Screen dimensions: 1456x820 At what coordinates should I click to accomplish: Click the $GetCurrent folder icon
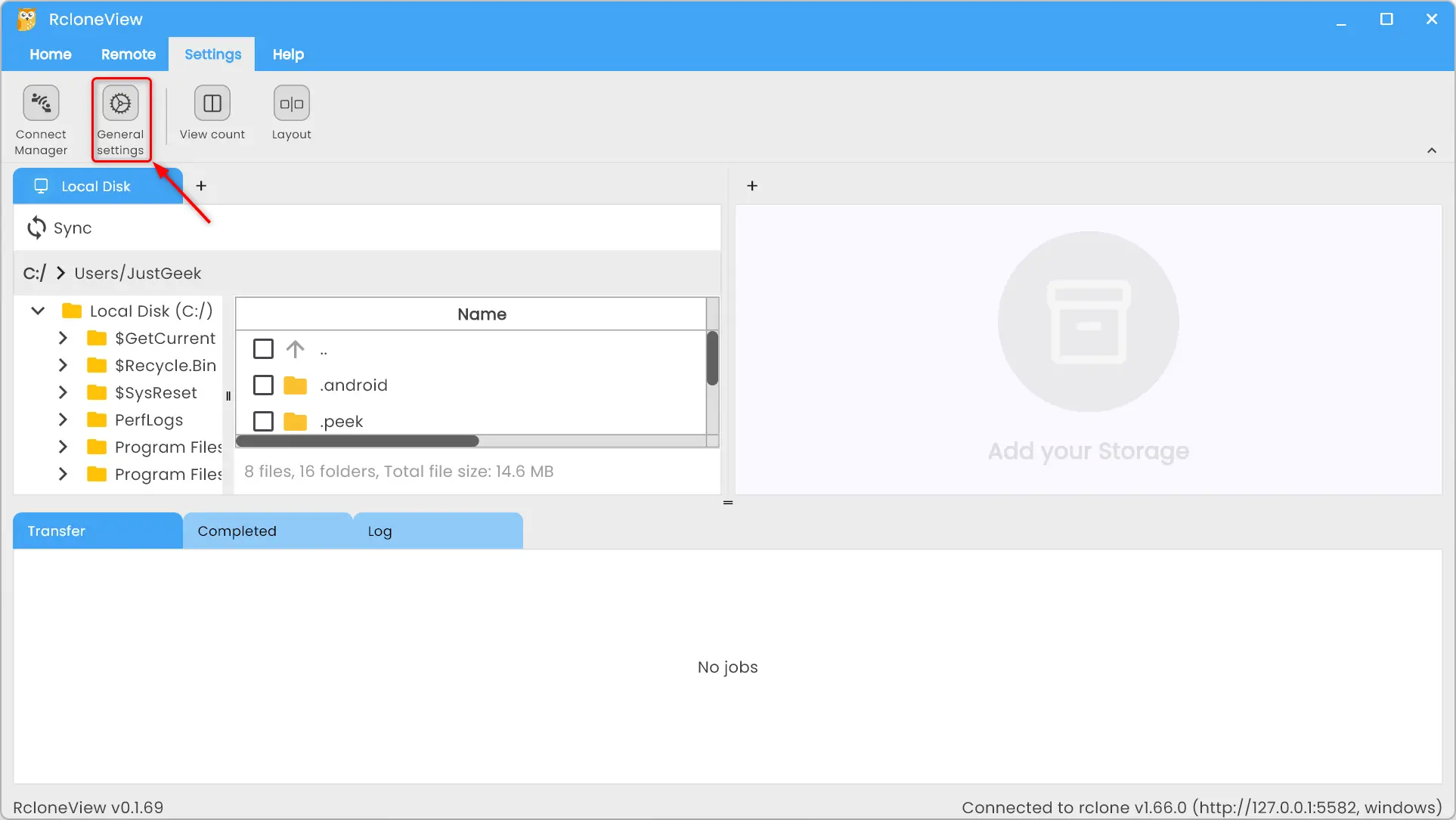click(97, 338)
